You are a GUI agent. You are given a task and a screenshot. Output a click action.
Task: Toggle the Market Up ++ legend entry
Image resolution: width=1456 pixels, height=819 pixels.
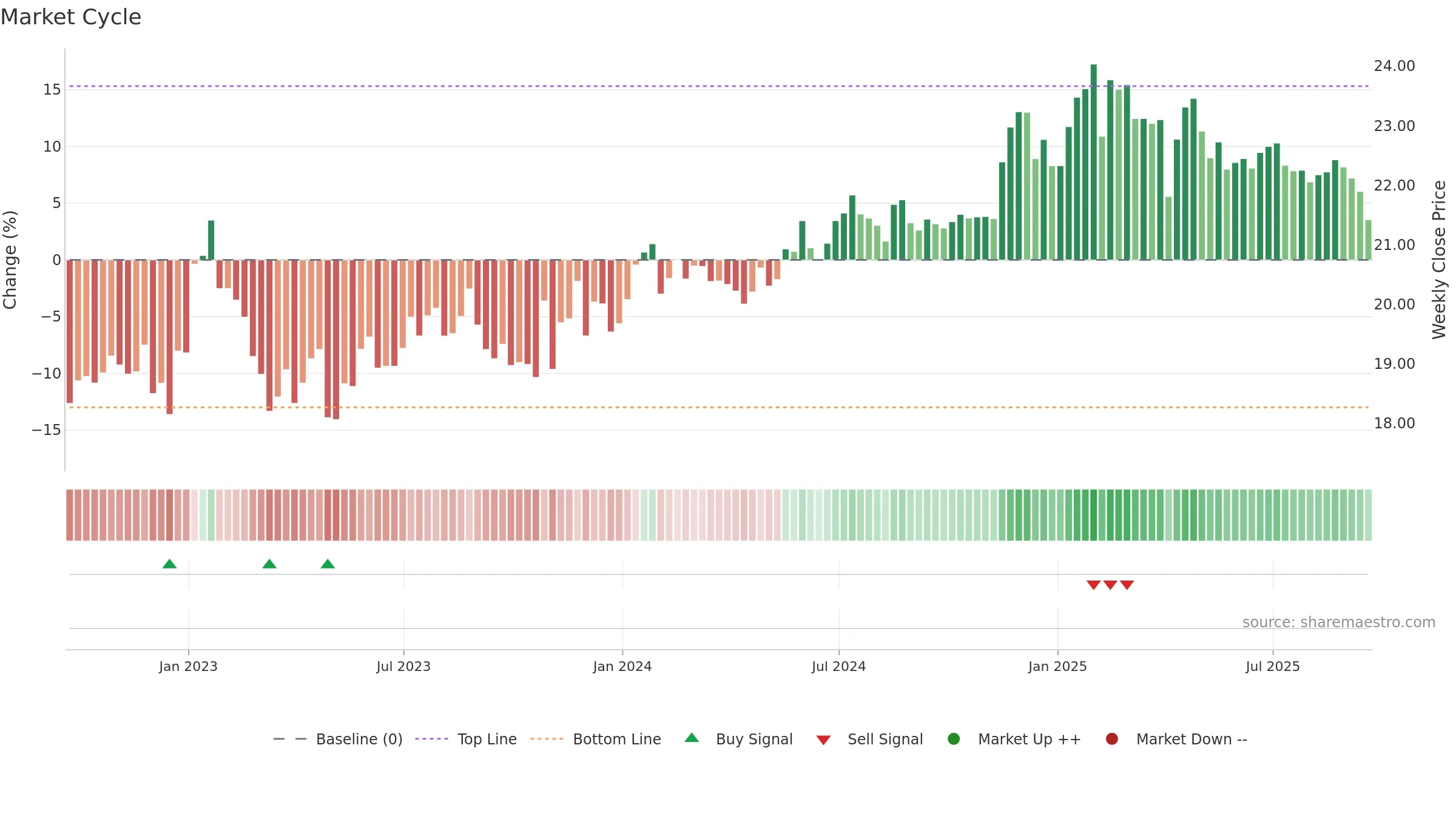(1014, 739)
